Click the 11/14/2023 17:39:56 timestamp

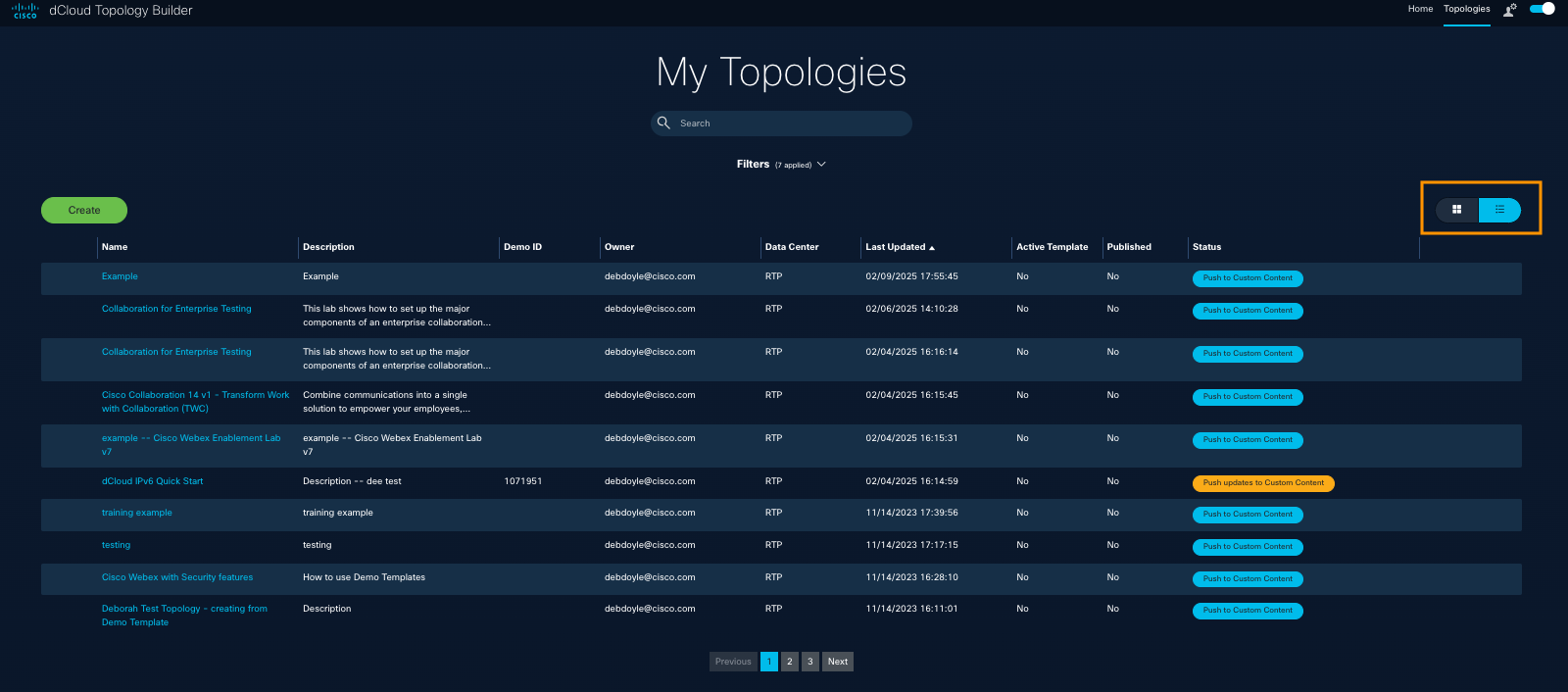(912, 513)
